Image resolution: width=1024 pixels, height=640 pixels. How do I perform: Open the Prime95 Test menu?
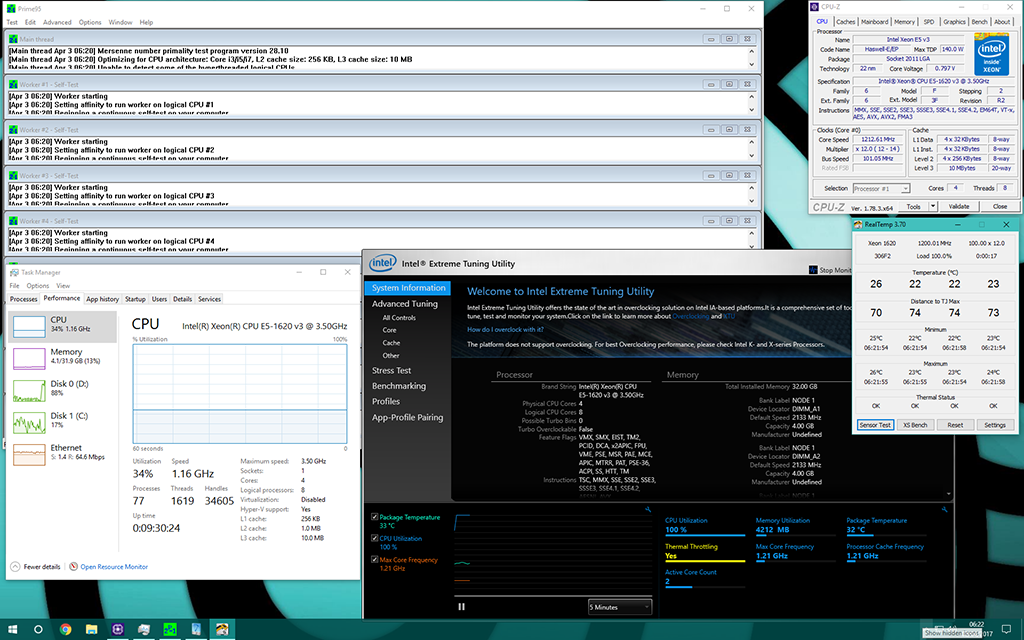point(12,22)
